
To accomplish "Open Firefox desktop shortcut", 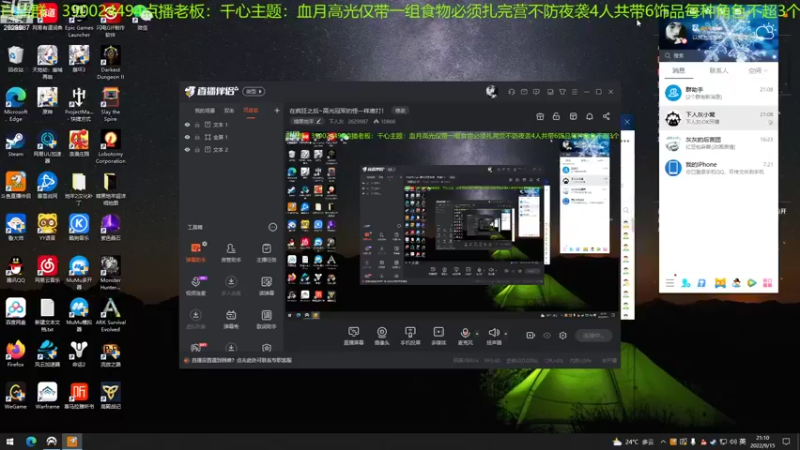I will pyautogui.click(x=15, y=354).
